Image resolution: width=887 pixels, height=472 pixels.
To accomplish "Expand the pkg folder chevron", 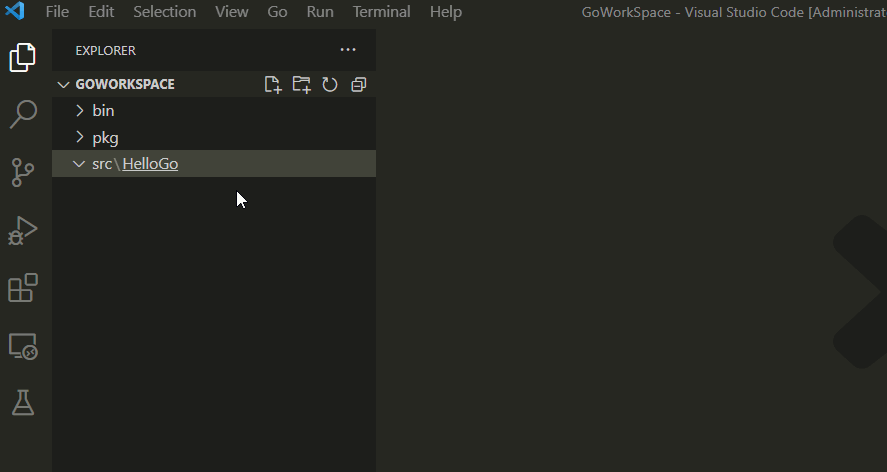I will [80, 138].
